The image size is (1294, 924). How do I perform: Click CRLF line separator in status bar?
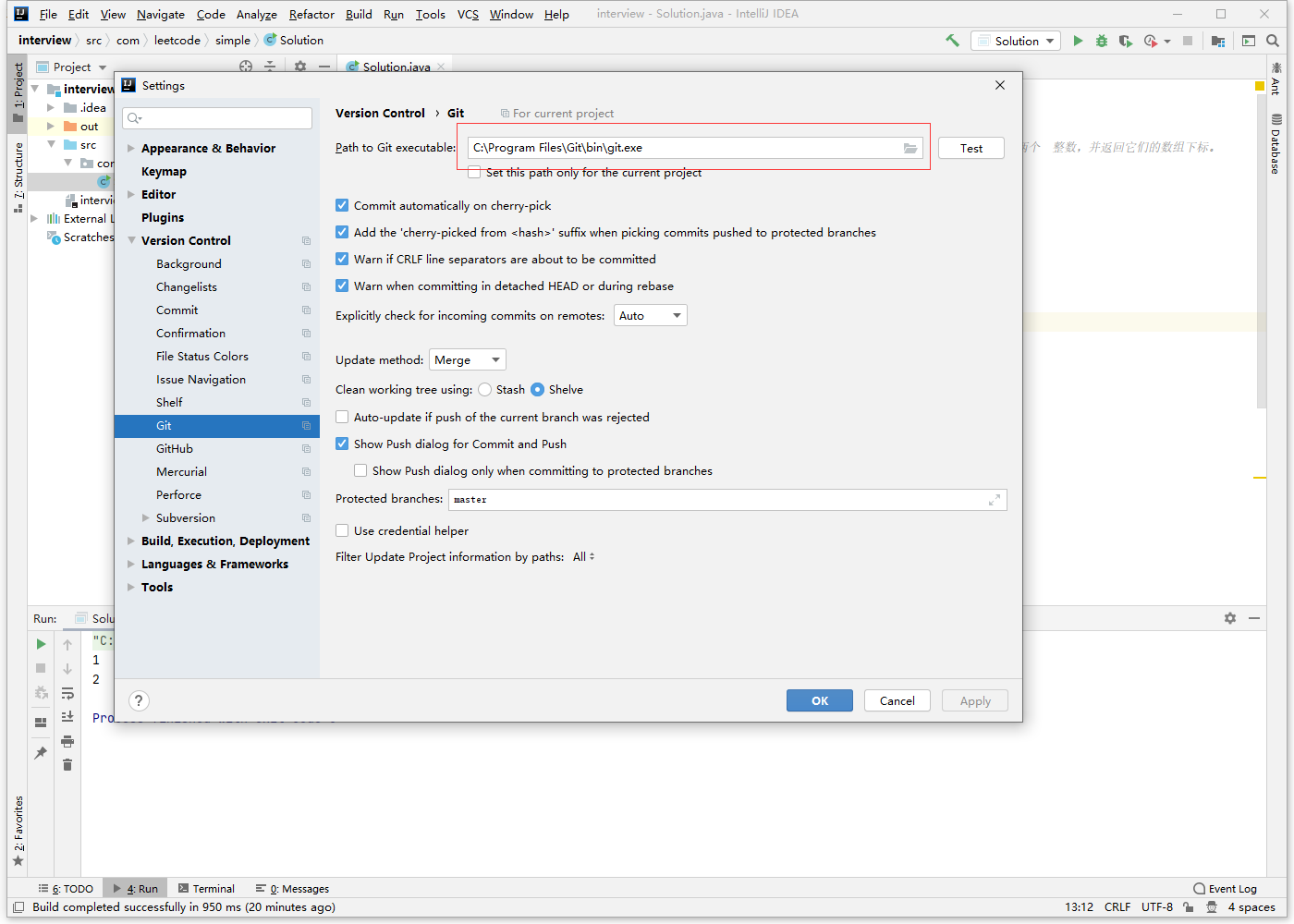[x=1117, y=907]
